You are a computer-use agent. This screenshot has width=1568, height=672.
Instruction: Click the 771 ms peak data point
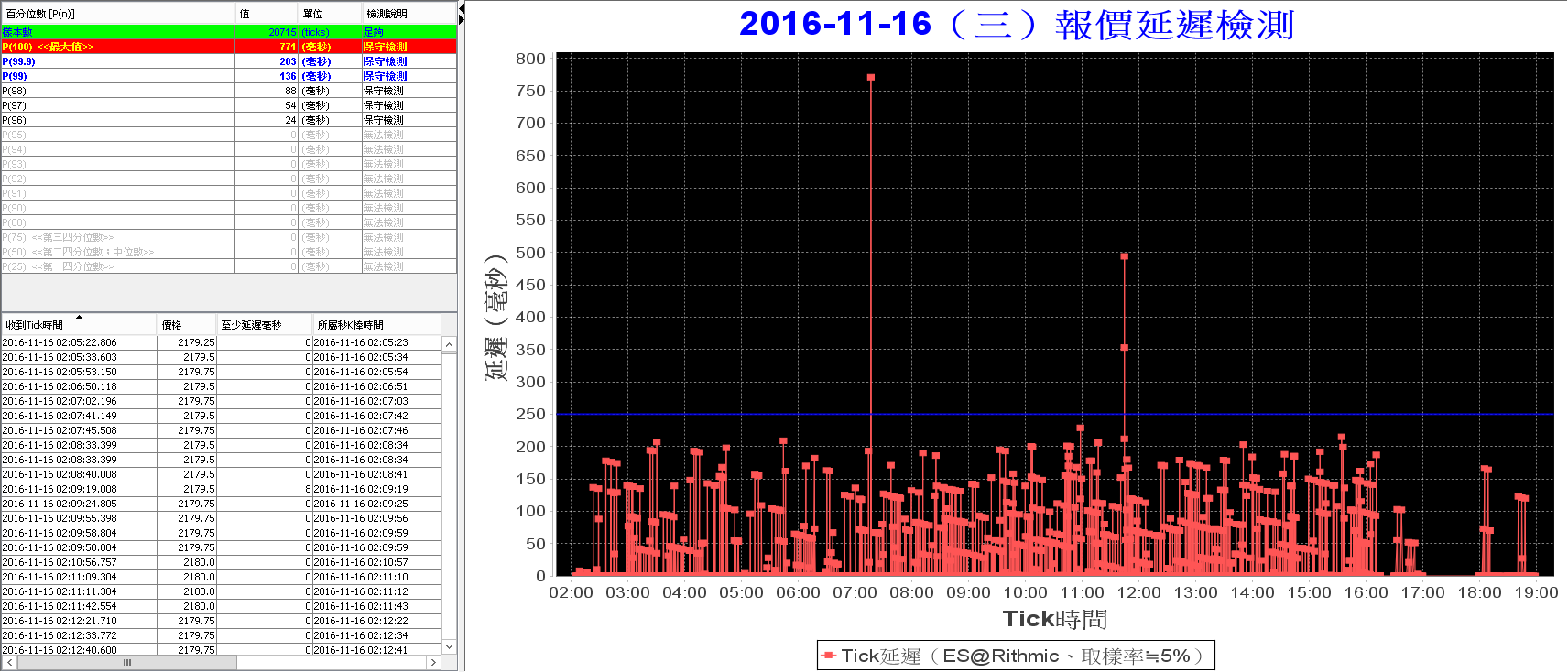point(871,77)
